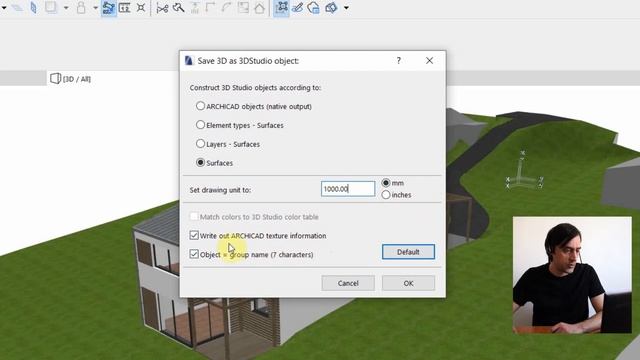The image size is (640, 360).
Task: Click the blue vertical sheet toolbar icon
Action: [33, 8]
